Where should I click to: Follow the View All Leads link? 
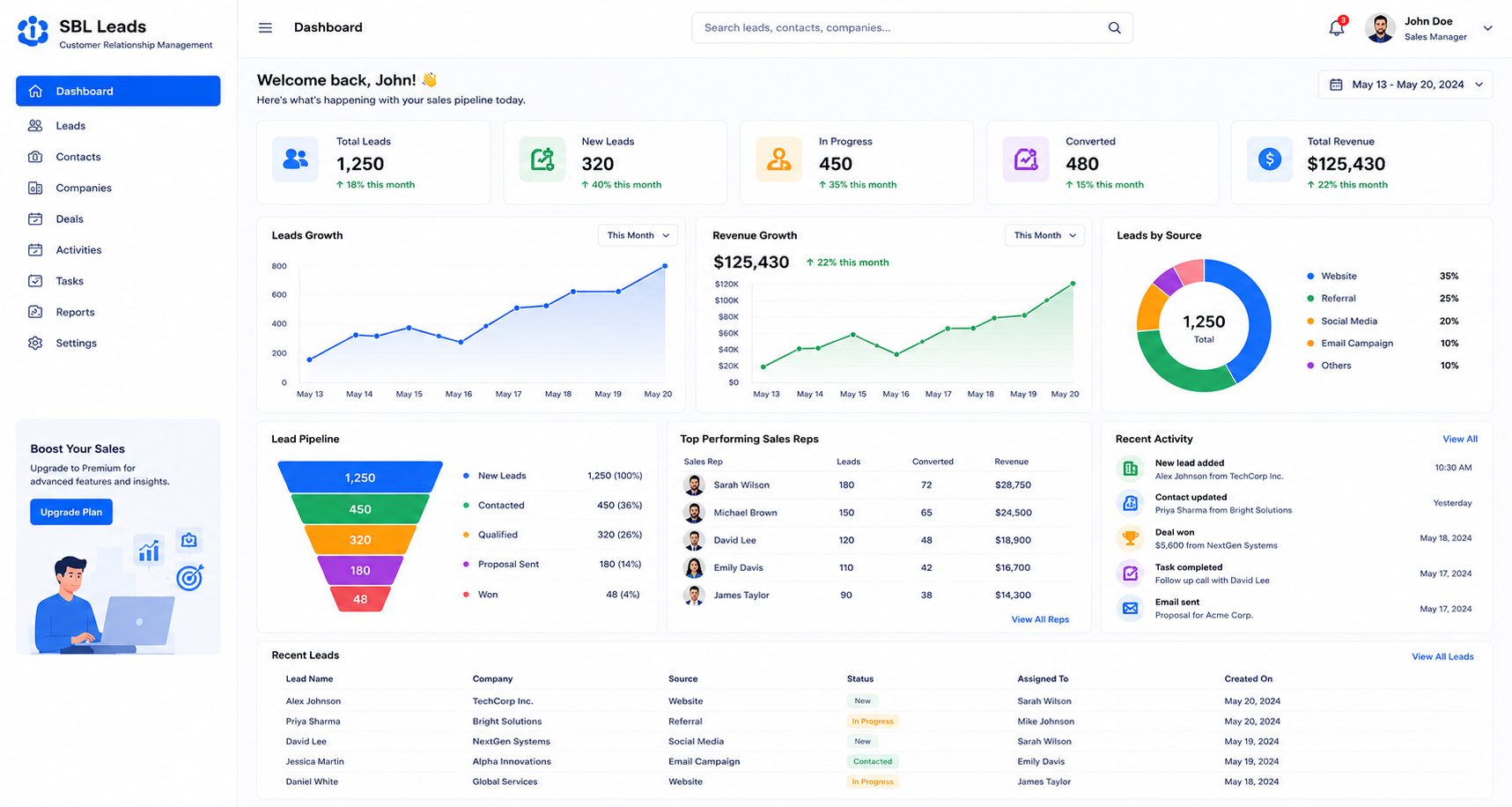pos(1442,656)
